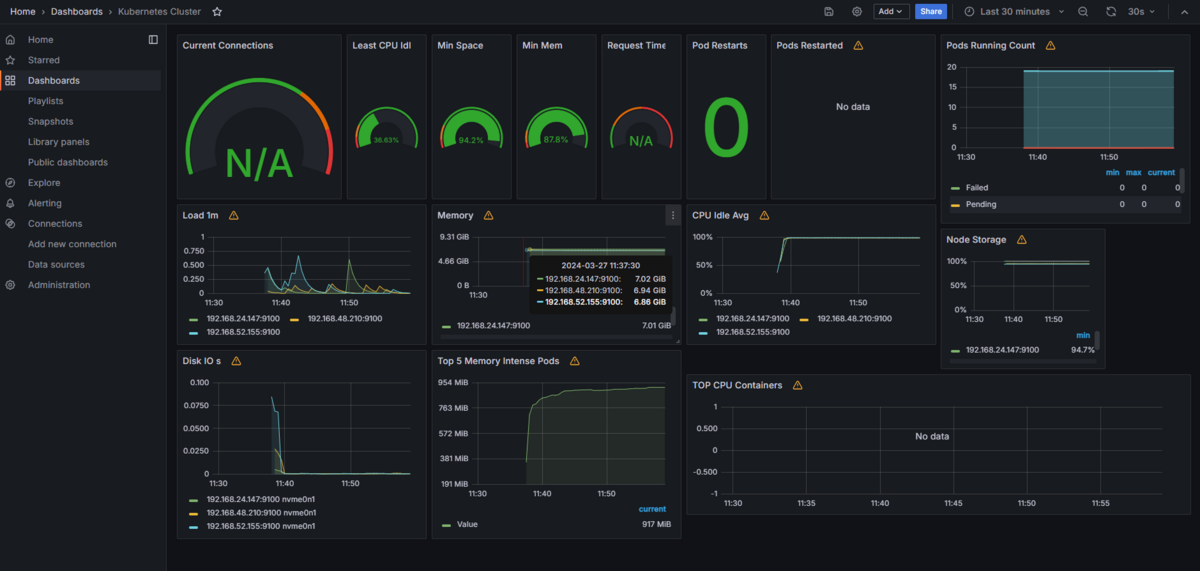Click the Explore compass icon in sidebar
Screen dimensions: 1200x571
(x=10, y=183)
